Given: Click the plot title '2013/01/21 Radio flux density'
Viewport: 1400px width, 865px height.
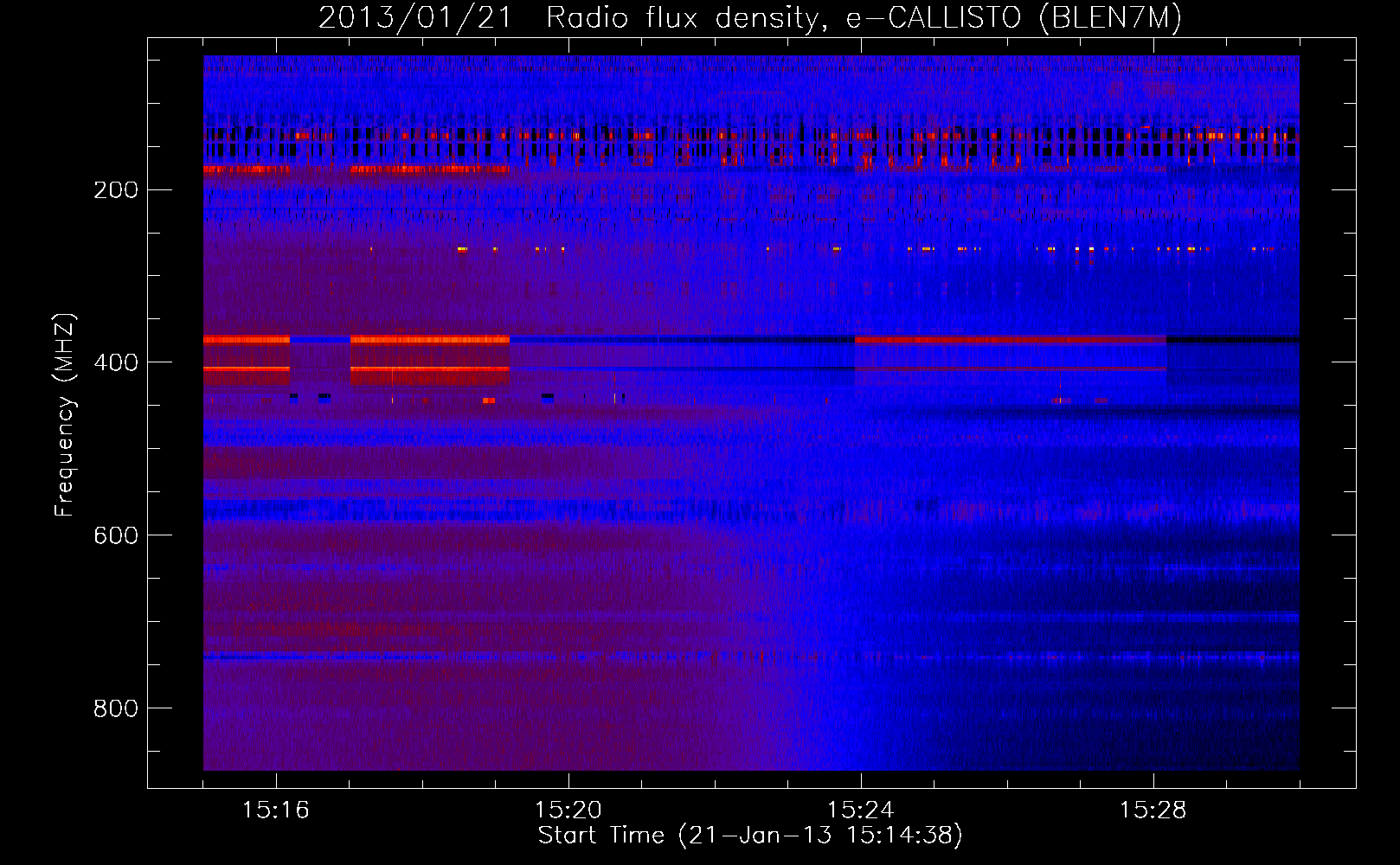Looking at the screenshot, I should [x=750, y=18].
